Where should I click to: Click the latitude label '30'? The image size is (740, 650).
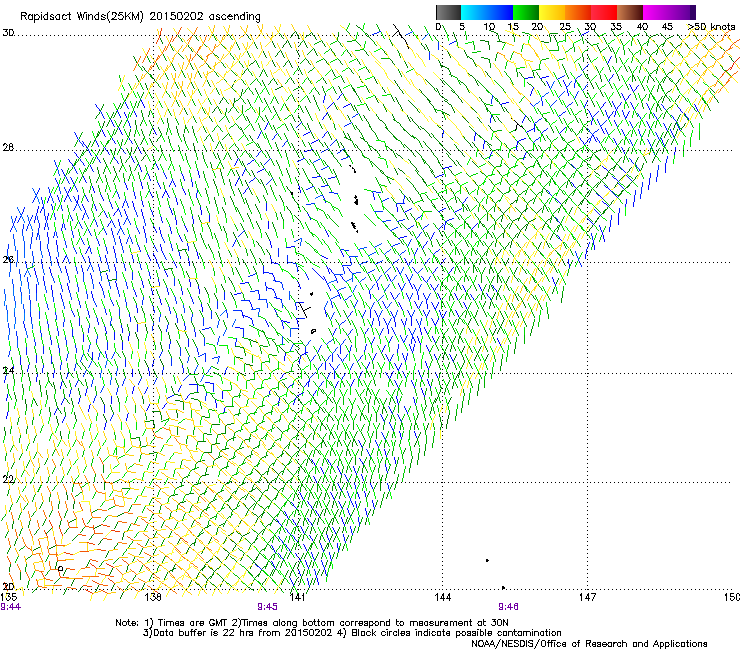[8, 33]
